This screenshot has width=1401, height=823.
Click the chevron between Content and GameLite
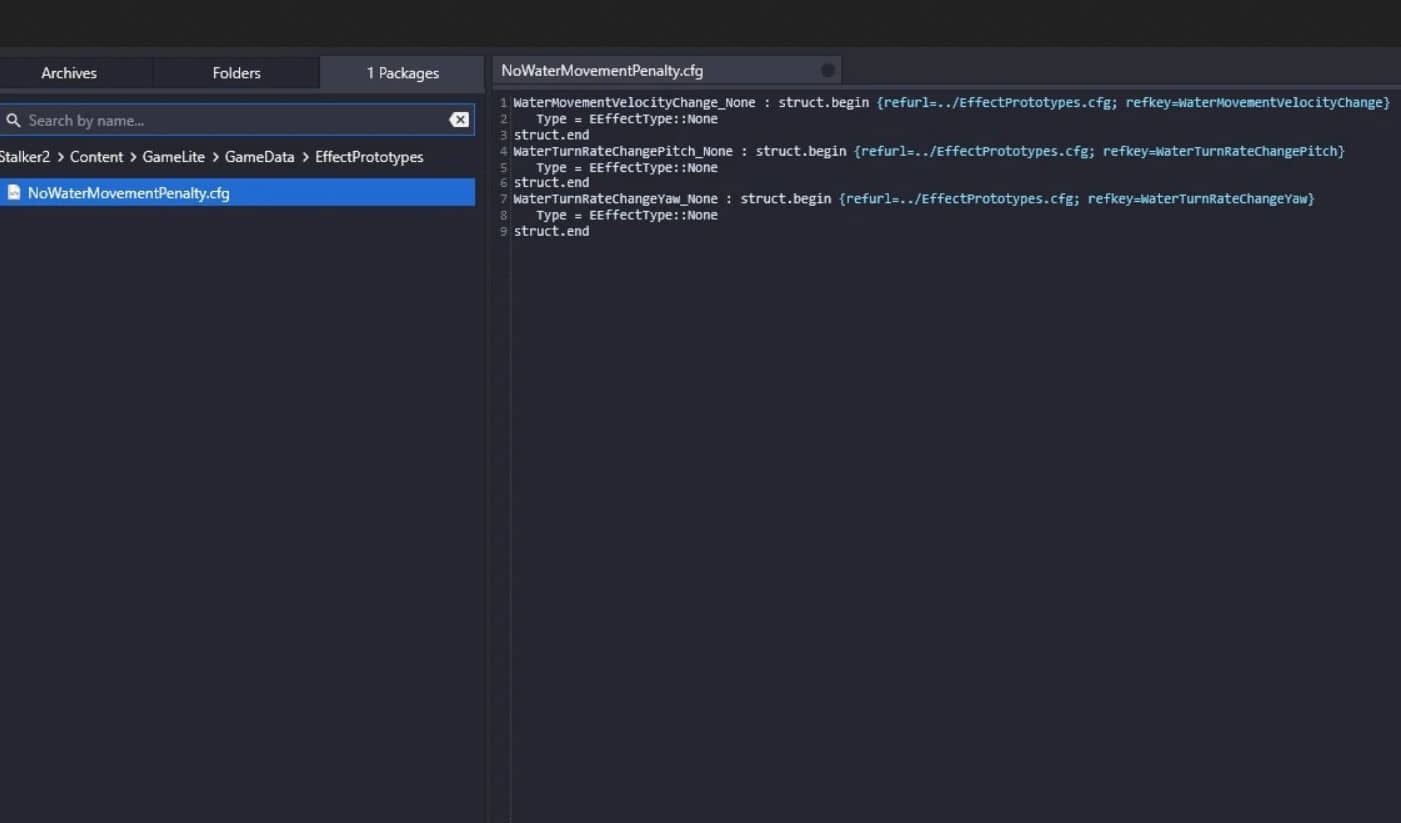pyautogui.click(x=133, y=157)
